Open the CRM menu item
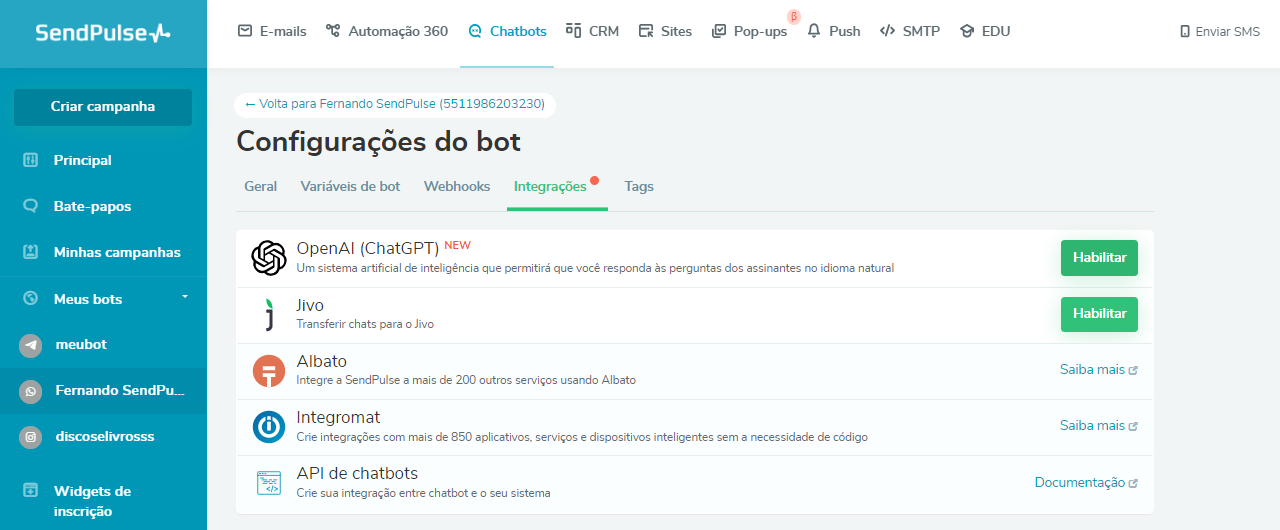 click(x=593, y=31)
